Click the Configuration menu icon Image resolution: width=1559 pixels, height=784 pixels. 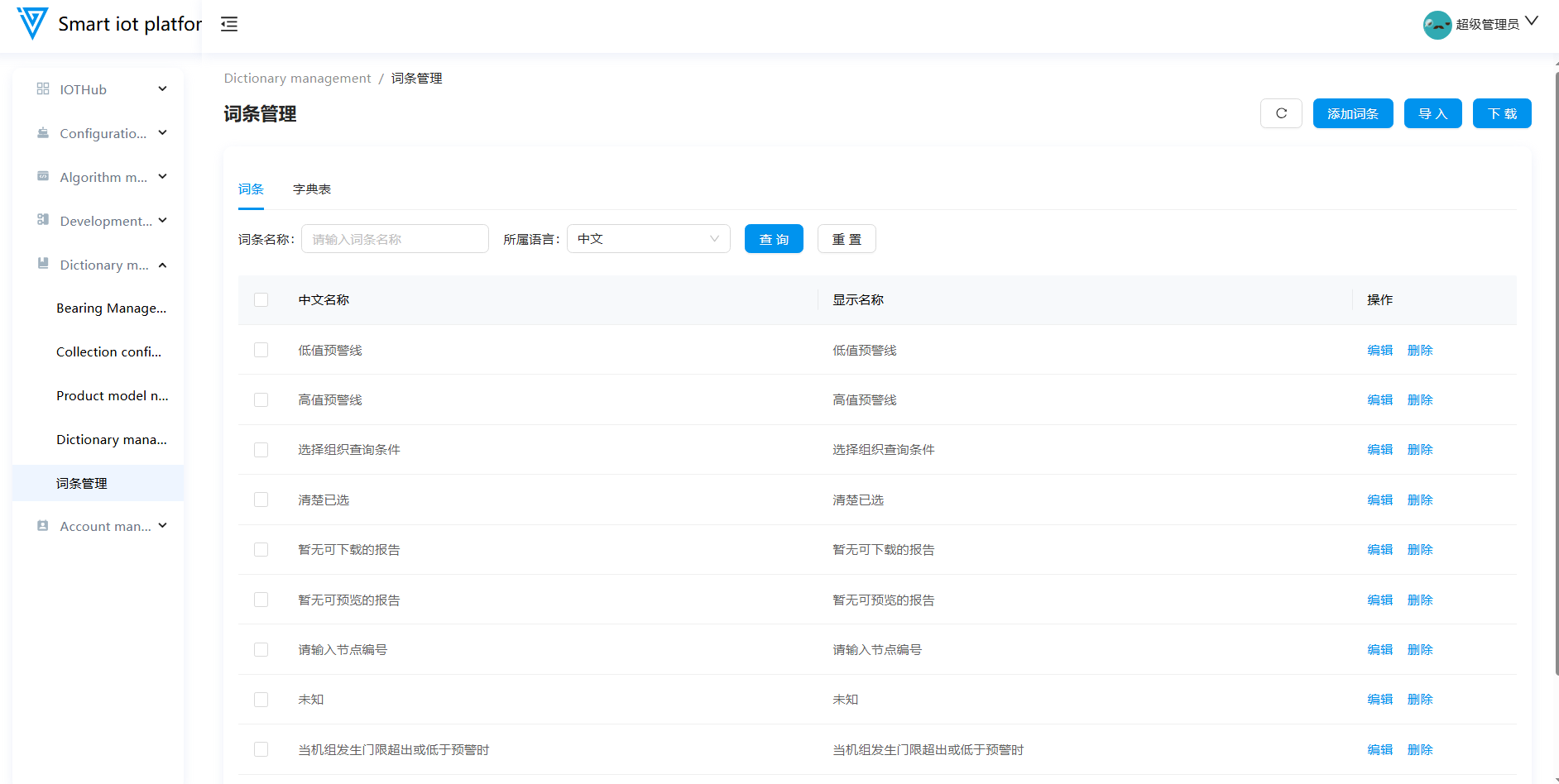point(43,132)
